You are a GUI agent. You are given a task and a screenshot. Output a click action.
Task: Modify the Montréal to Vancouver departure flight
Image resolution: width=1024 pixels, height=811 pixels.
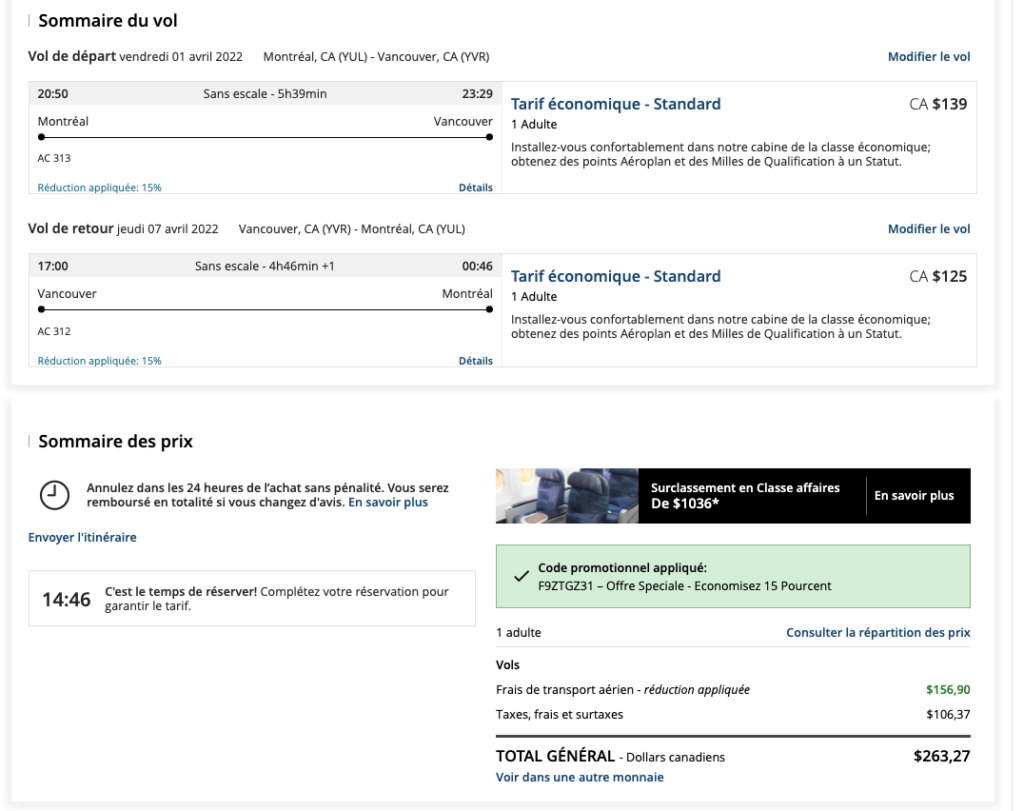point(928,57)
